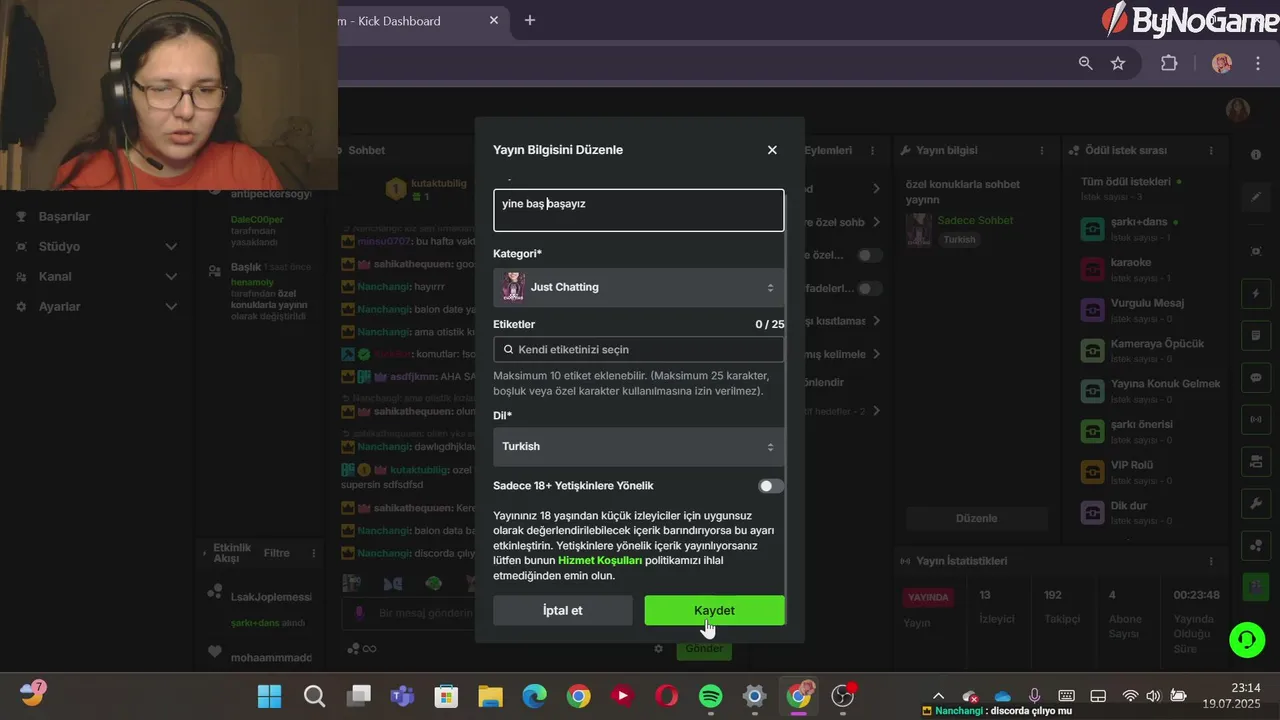Viewport: 1280px width, 720px height.
Task: Close the Kick Dashboard browser tab
Action: coord(494,20)
